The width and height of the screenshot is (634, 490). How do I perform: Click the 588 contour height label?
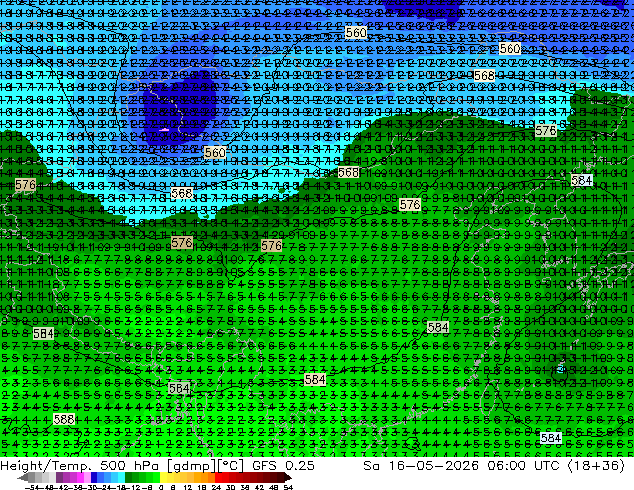point(64,419)
